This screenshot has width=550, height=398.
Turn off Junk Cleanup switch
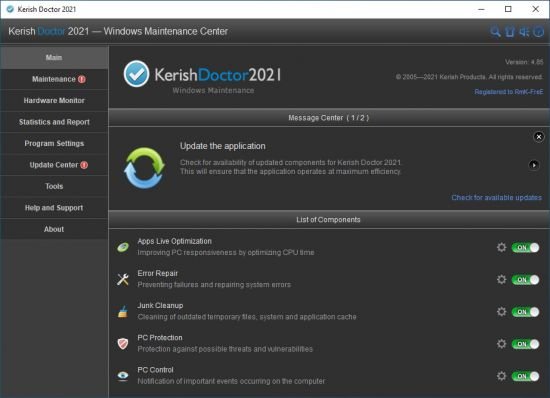[525, 312]
